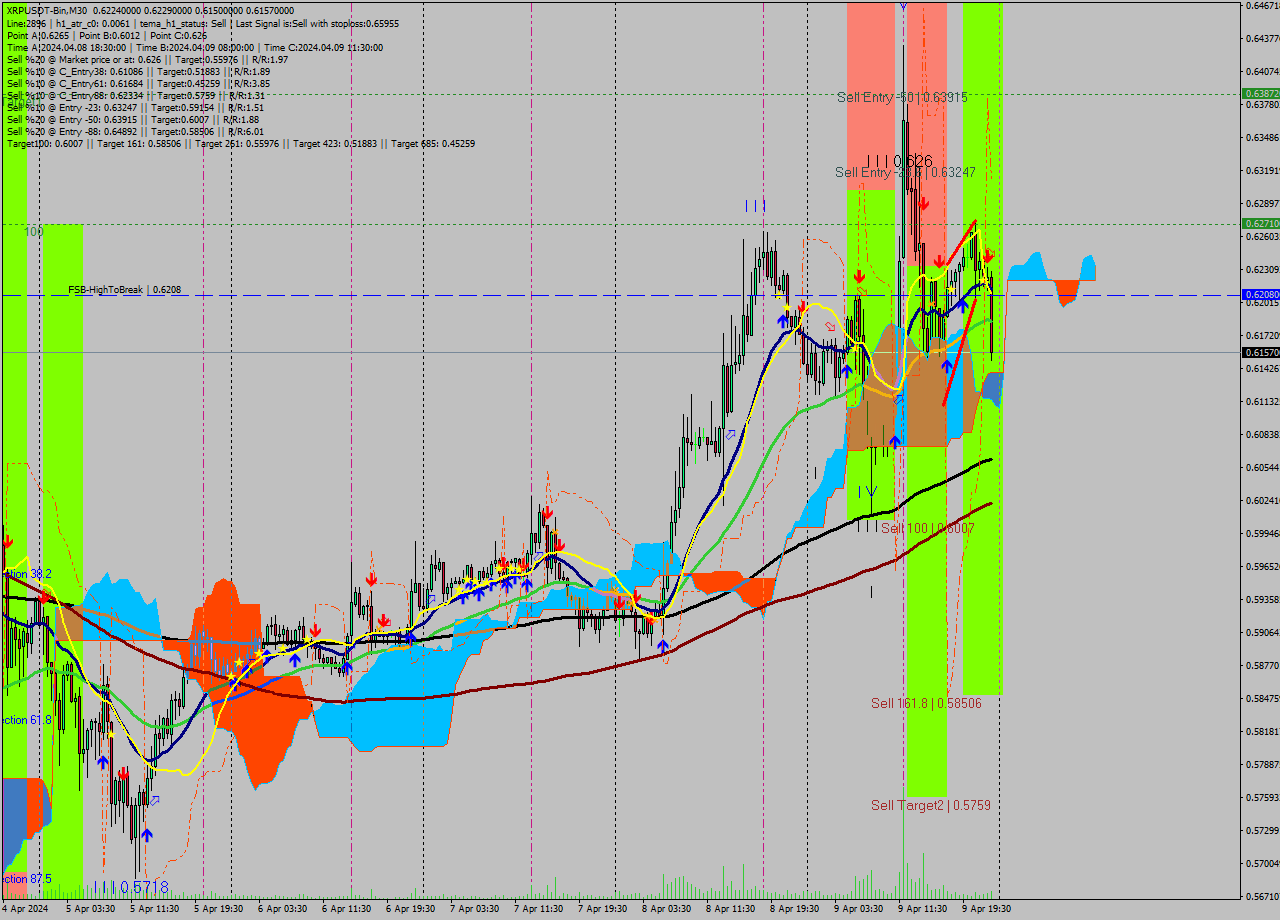Screen dimensions: 1280x920
Task: Click the 'Sell Entry -23.6 | 0.63247' label
Action: point(905,172)
